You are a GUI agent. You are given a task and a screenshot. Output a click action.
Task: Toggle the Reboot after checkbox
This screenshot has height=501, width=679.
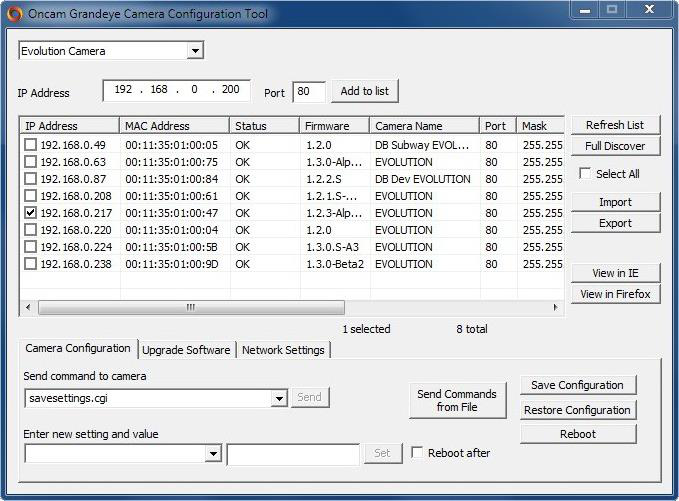point(417,453)
